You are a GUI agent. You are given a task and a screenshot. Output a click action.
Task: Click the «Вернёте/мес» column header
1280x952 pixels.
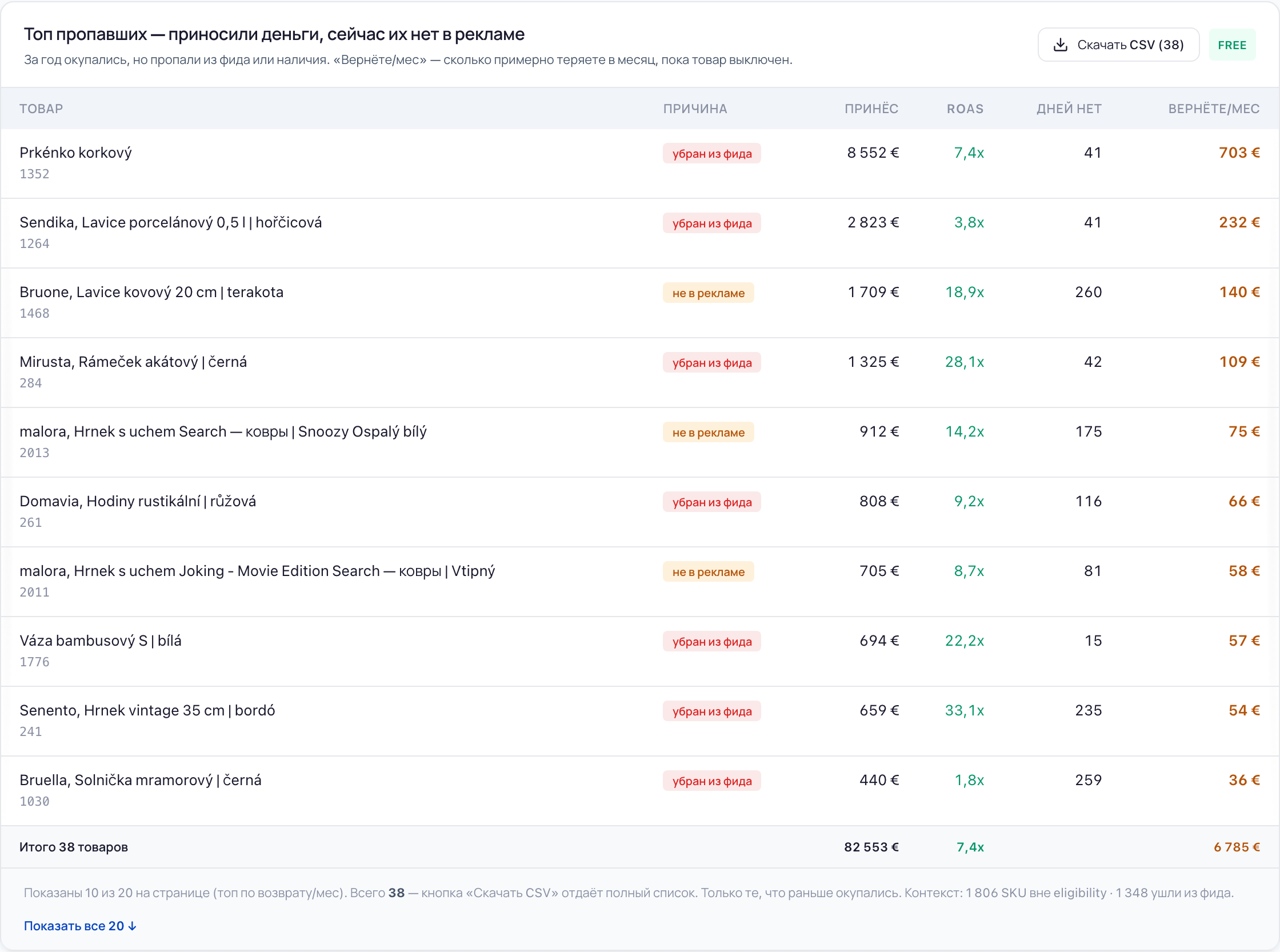click(1213, 109)
